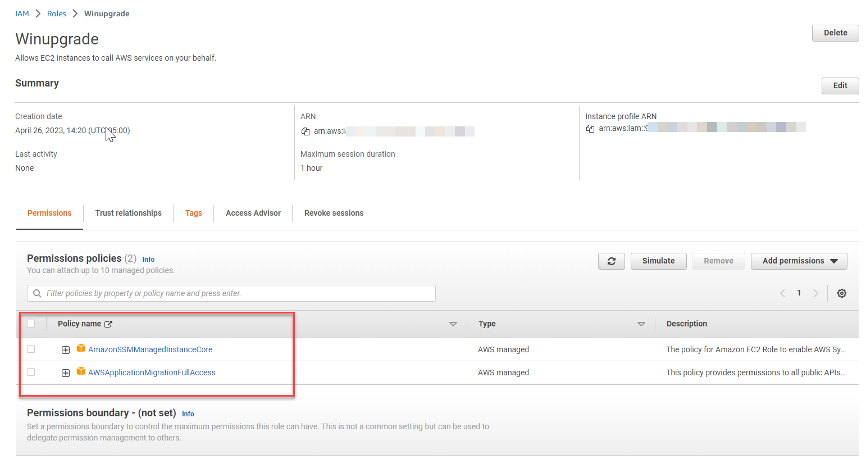Click AWS managed type for AWSApplicationMigrationFullAccess
Screen dimensions: 866x460
[503, 373]
